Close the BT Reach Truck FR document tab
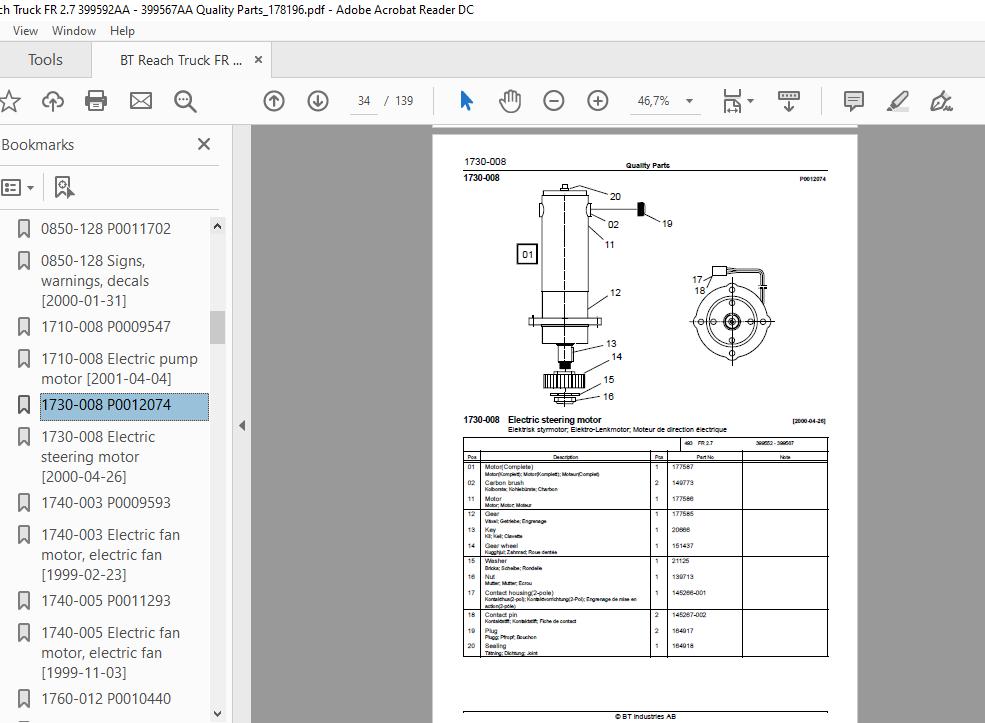The height and width of the screenshot is (723, 985). (258, 60)
